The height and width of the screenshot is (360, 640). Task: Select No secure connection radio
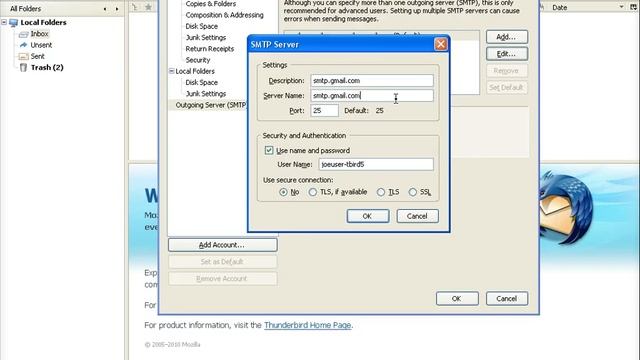point(283,192)
